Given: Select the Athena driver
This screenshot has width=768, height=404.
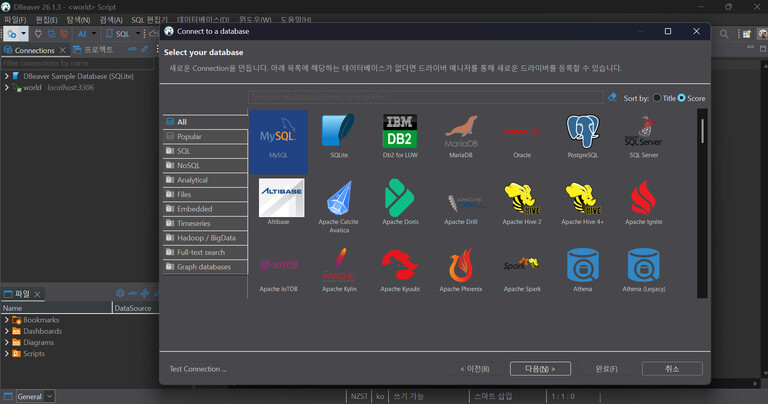Looking at the screenshot, I should click(582, 270).
